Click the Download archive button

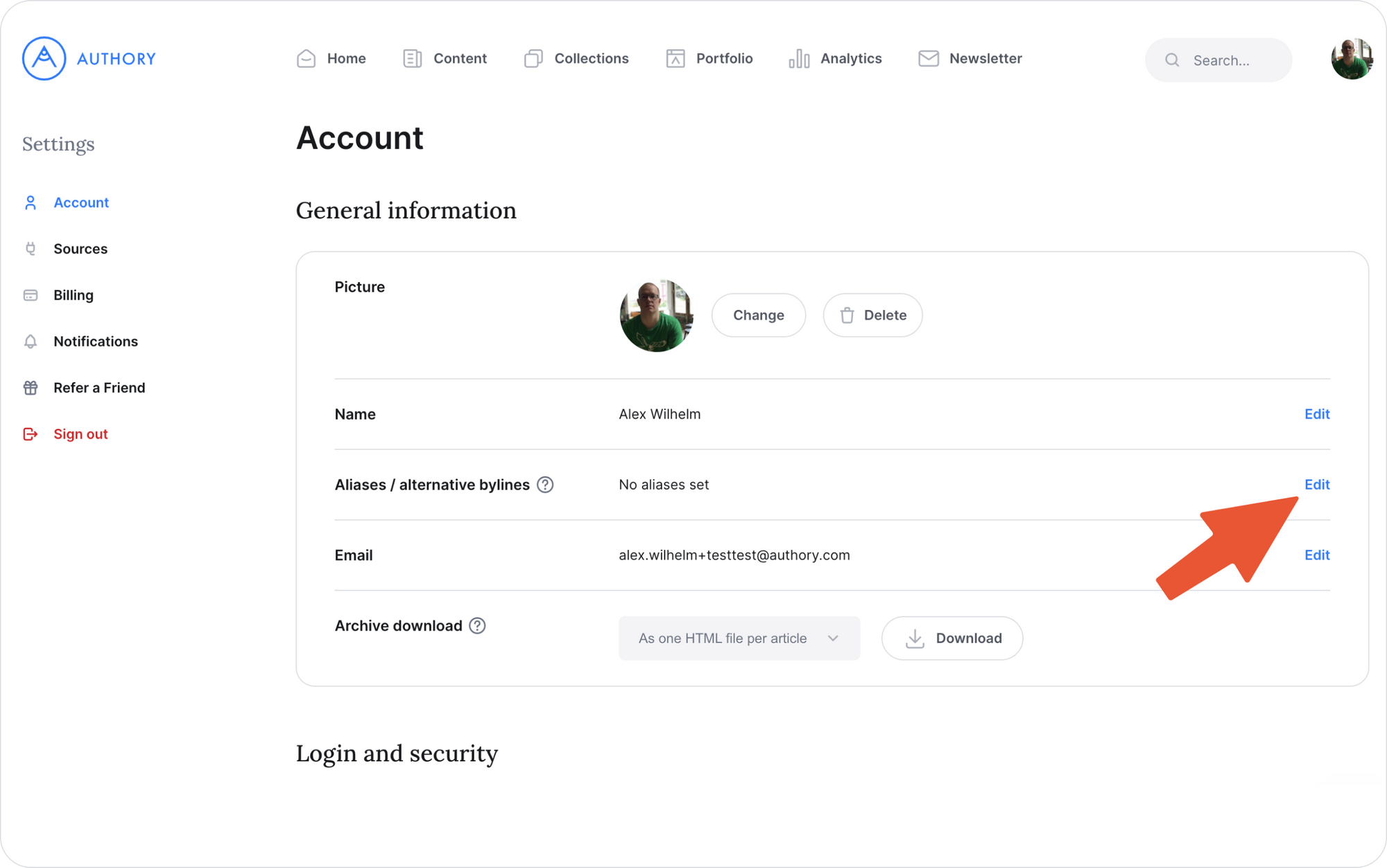pos(952,639)
